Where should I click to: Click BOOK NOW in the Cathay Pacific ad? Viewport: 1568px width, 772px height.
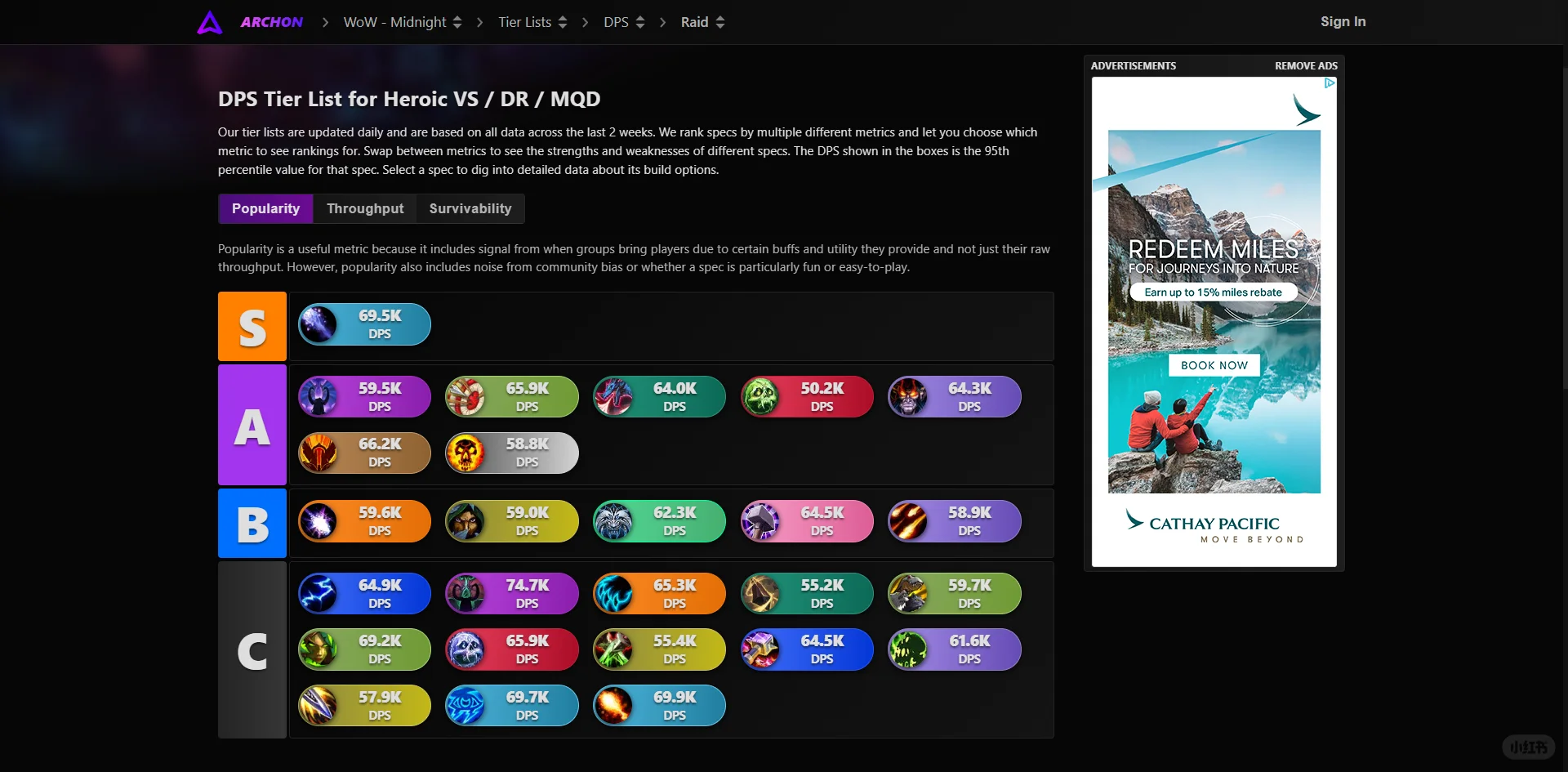coord(1214,365)
